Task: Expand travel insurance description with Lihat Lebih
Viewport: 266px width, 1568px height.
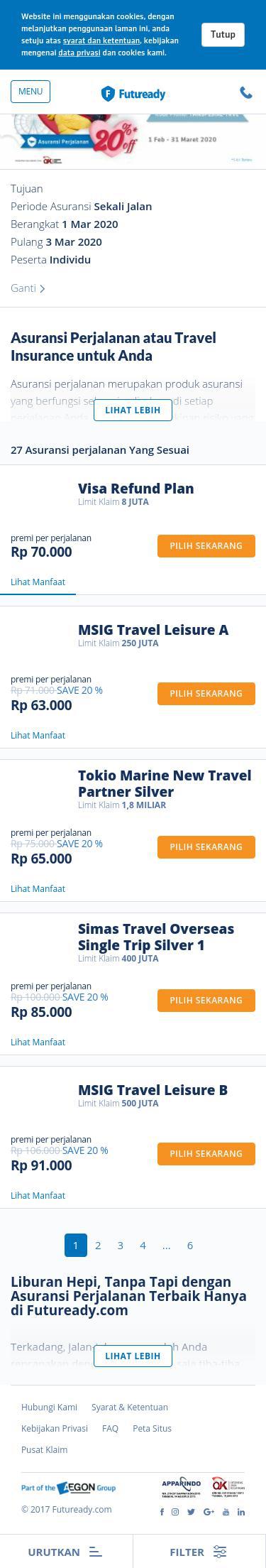Action: [x=133, y=410]
